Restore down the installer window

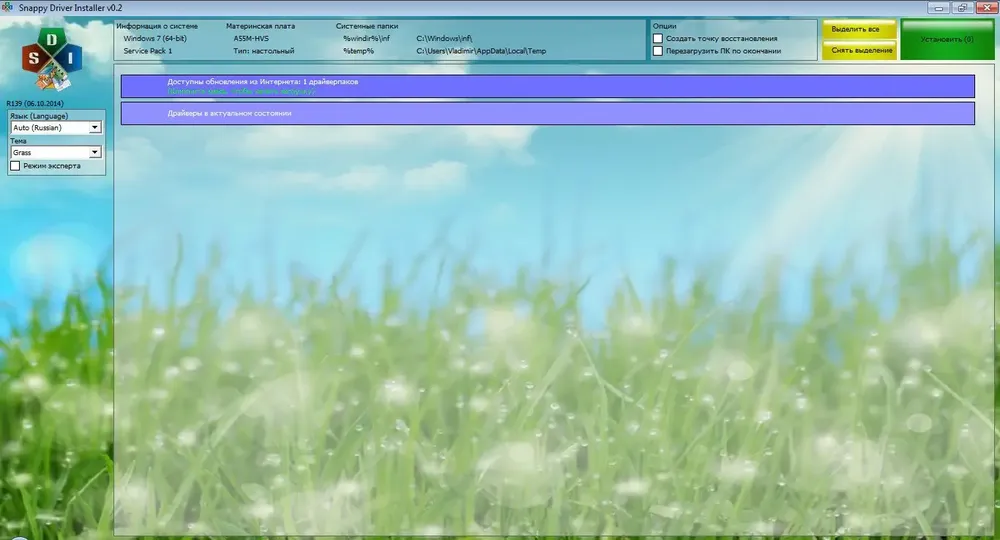click(961, 7)
